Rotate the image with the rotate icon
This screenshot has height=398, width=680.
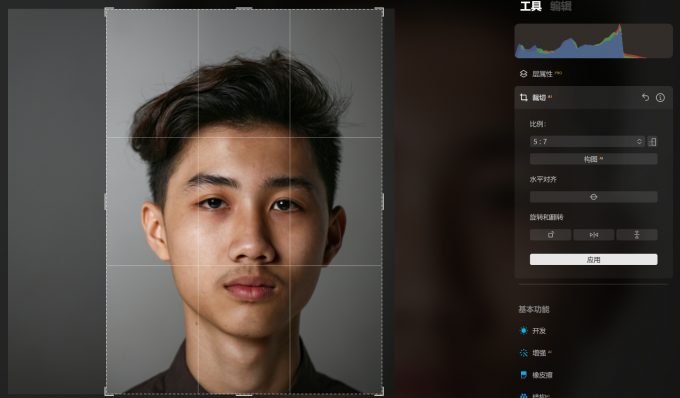pos(550,235)
